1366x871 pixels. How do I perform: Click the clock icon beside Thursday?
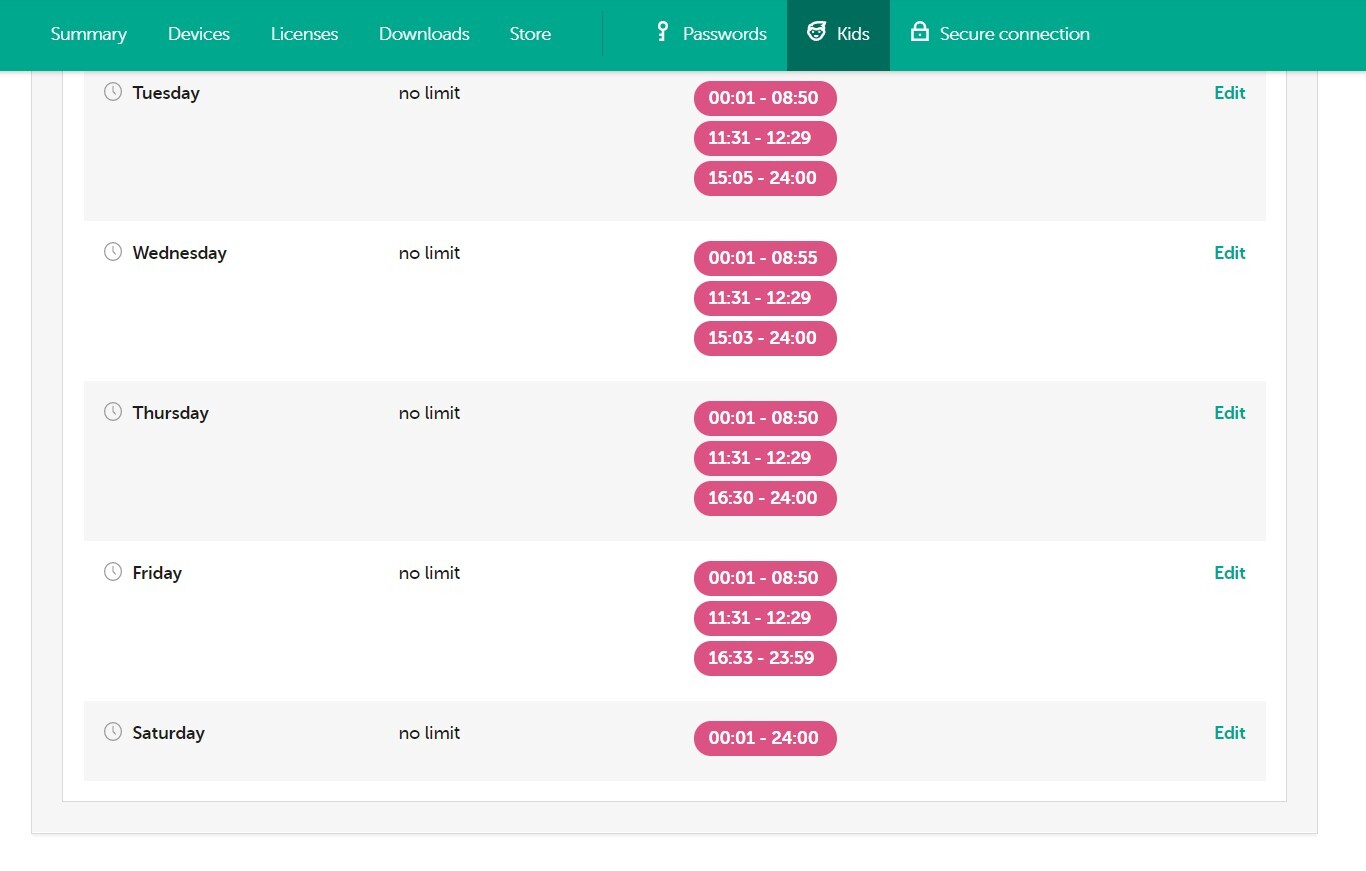[x=113, y=412]
